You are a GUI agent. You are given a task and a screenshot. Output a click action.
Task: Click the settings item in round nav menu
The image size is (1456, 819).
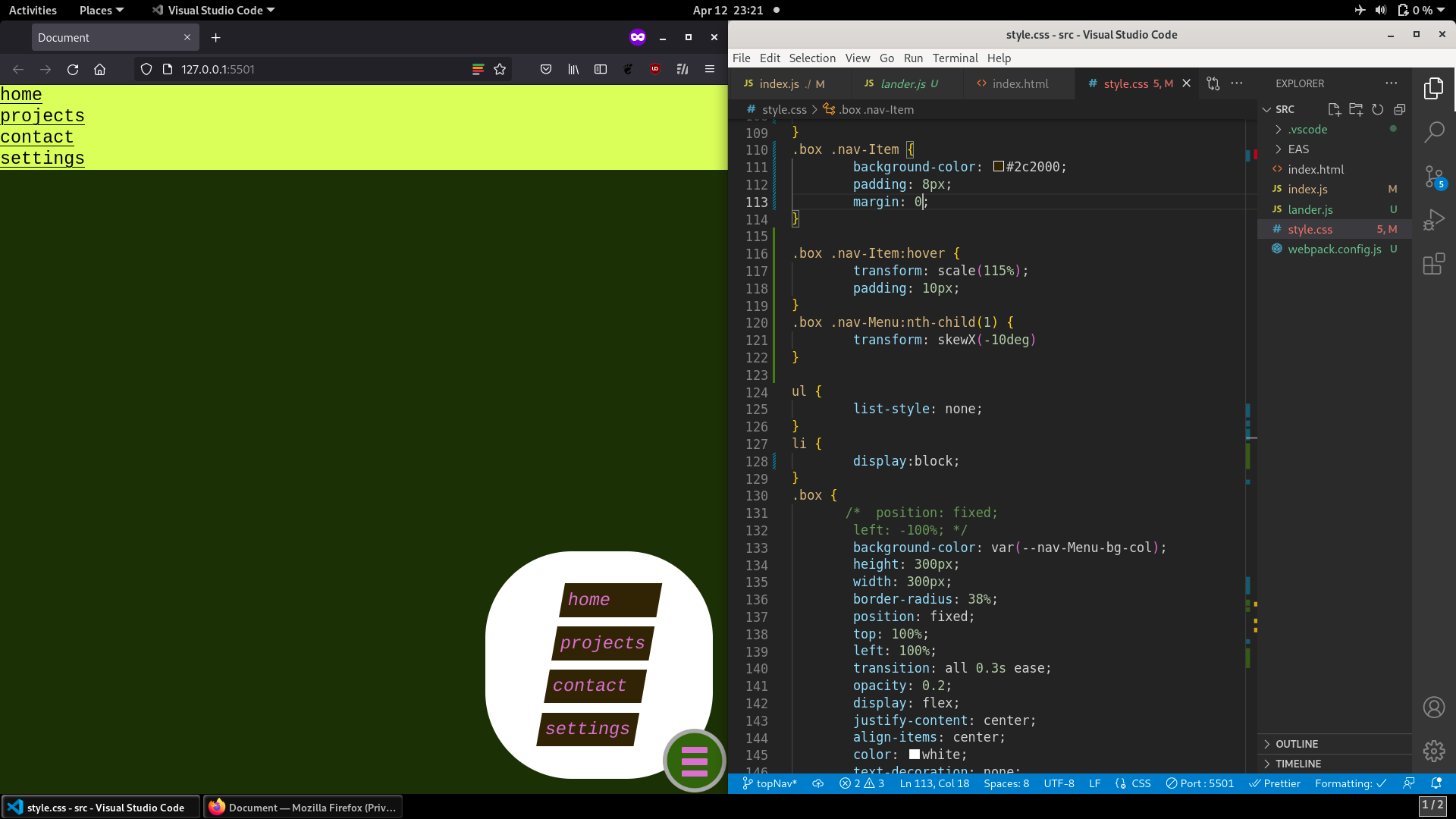(x=588, y=729)
